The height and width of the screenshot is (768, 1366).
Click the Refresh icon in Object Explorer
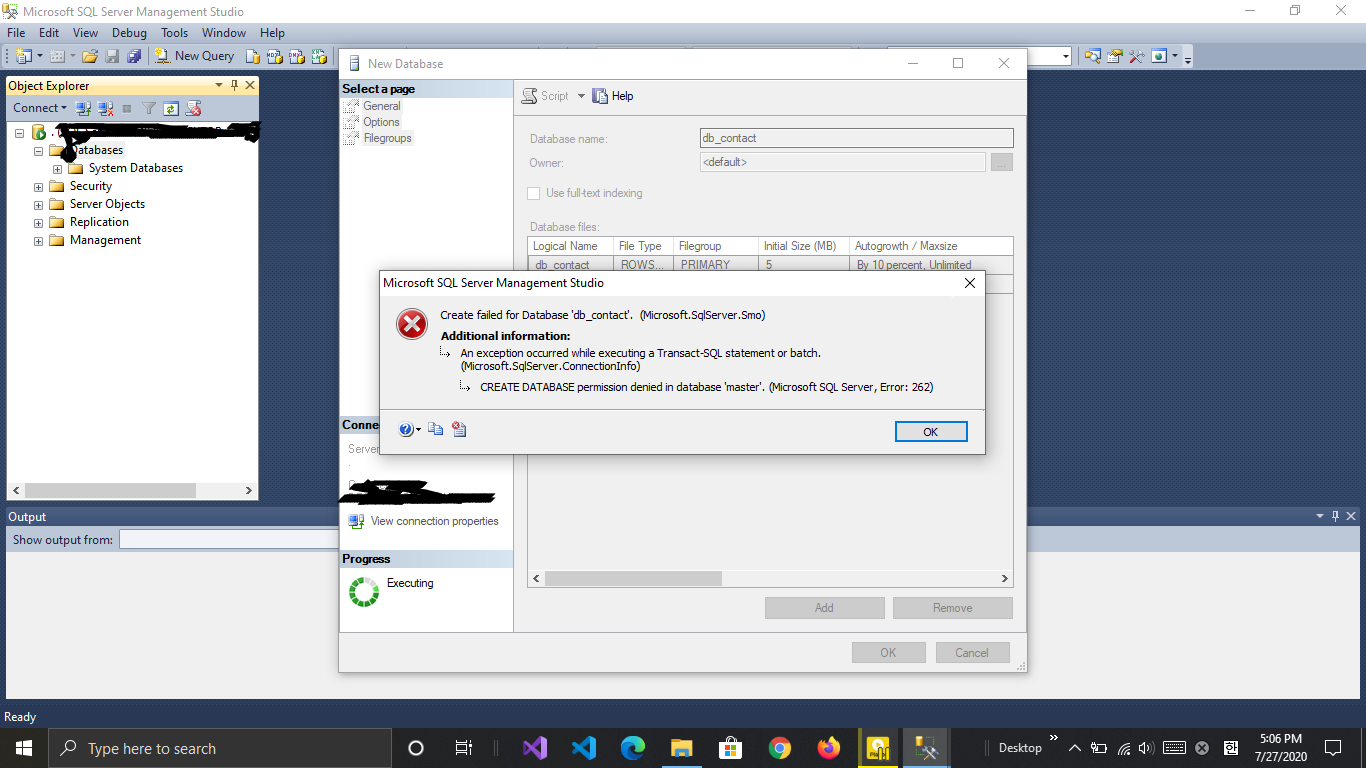tap(171, 108)
